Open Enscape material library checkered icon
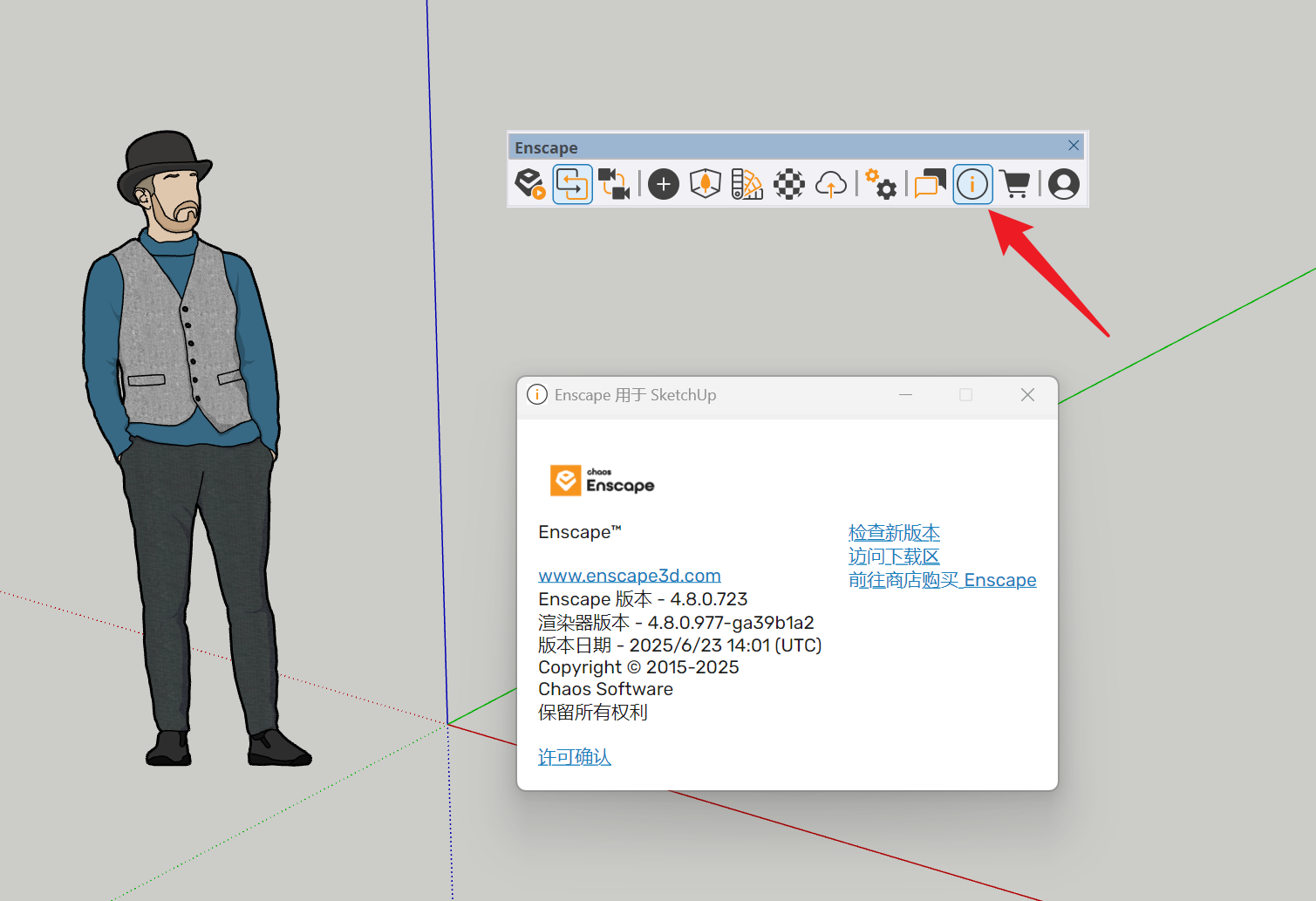Screen dimensions: 1316x901 (x=789, y=184)
